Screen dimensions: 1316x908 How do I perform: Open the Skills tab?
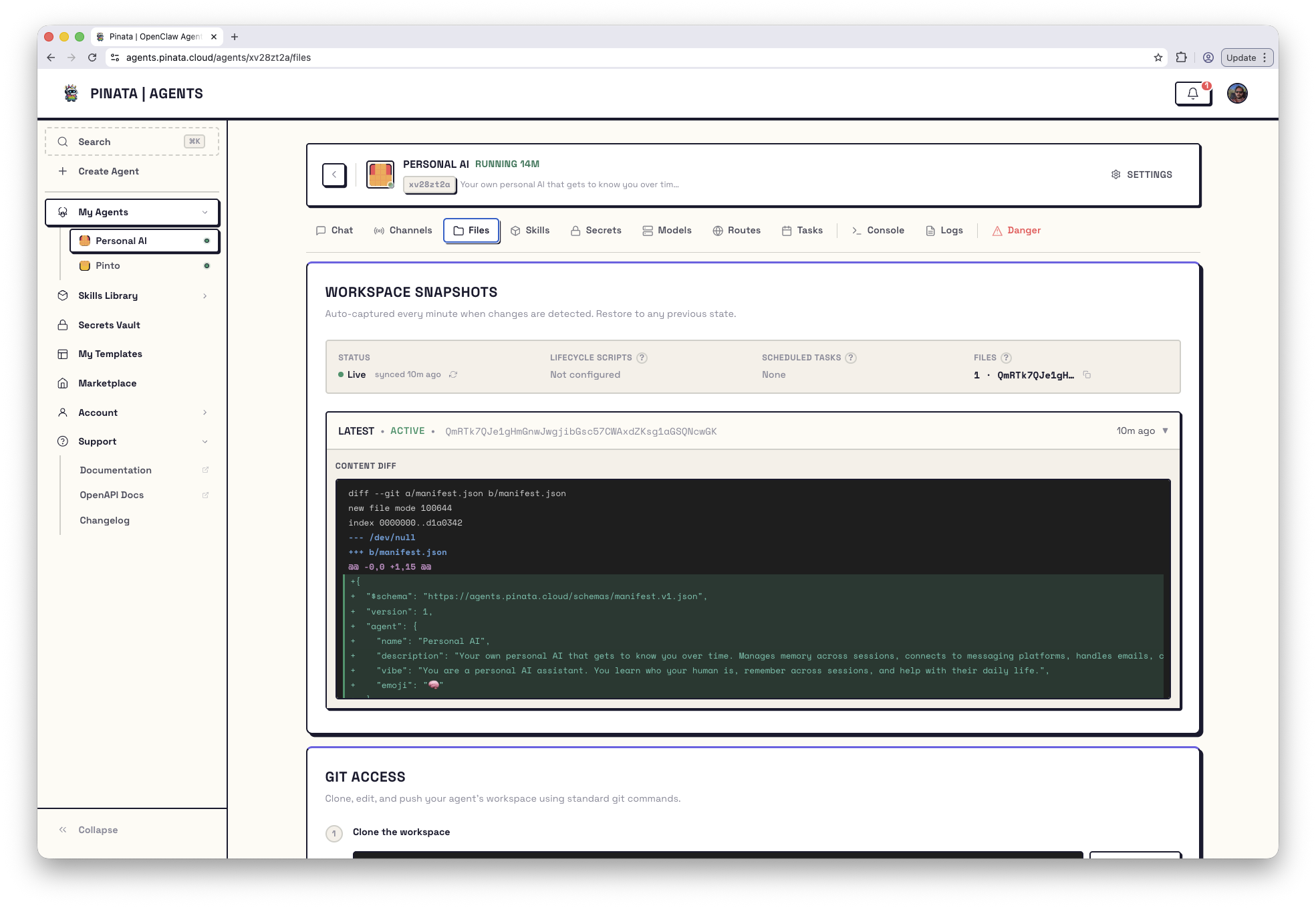530,231
